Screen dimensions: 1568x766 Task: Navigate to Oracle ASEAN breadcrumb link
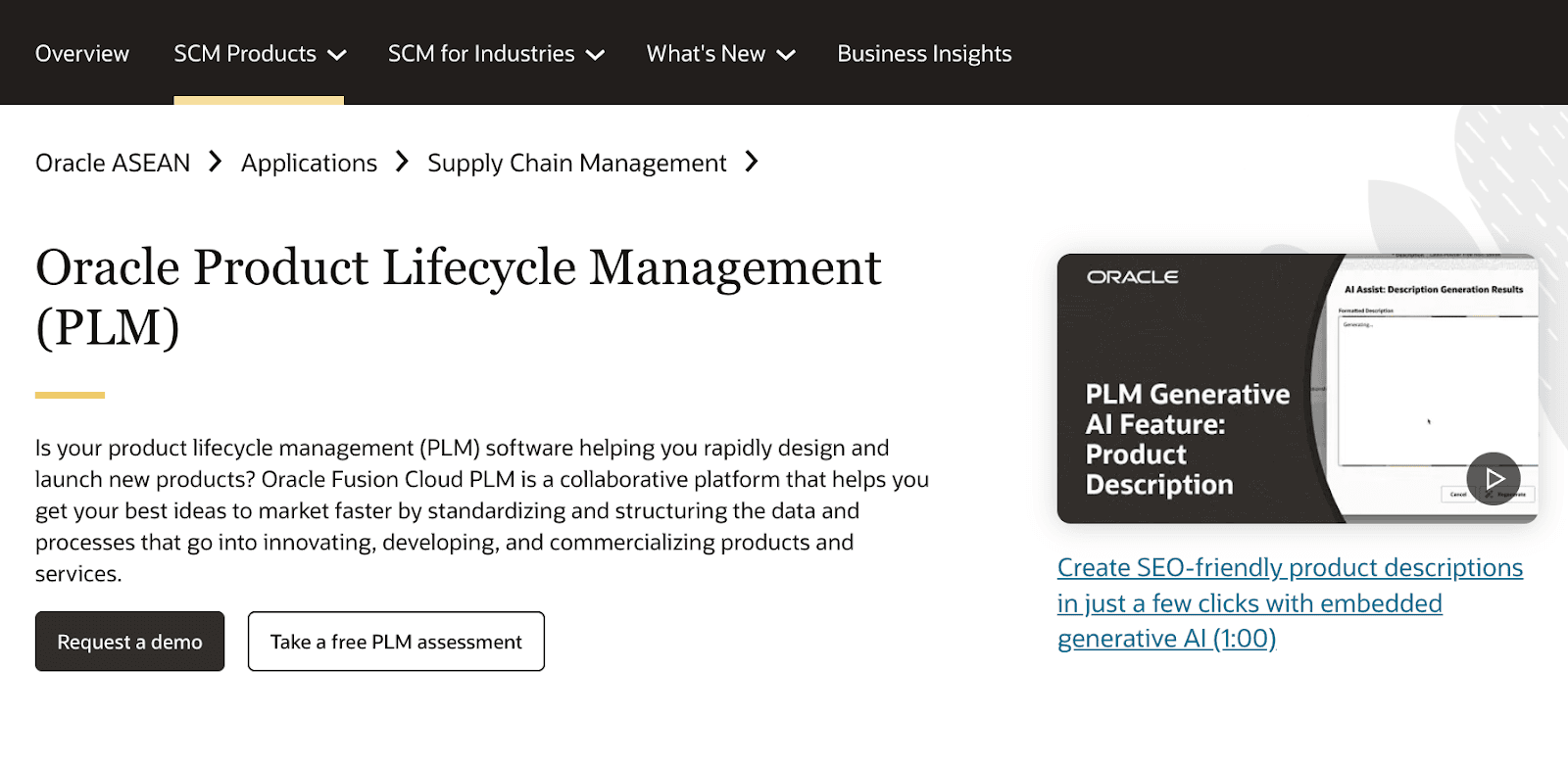tap(112, 163)
